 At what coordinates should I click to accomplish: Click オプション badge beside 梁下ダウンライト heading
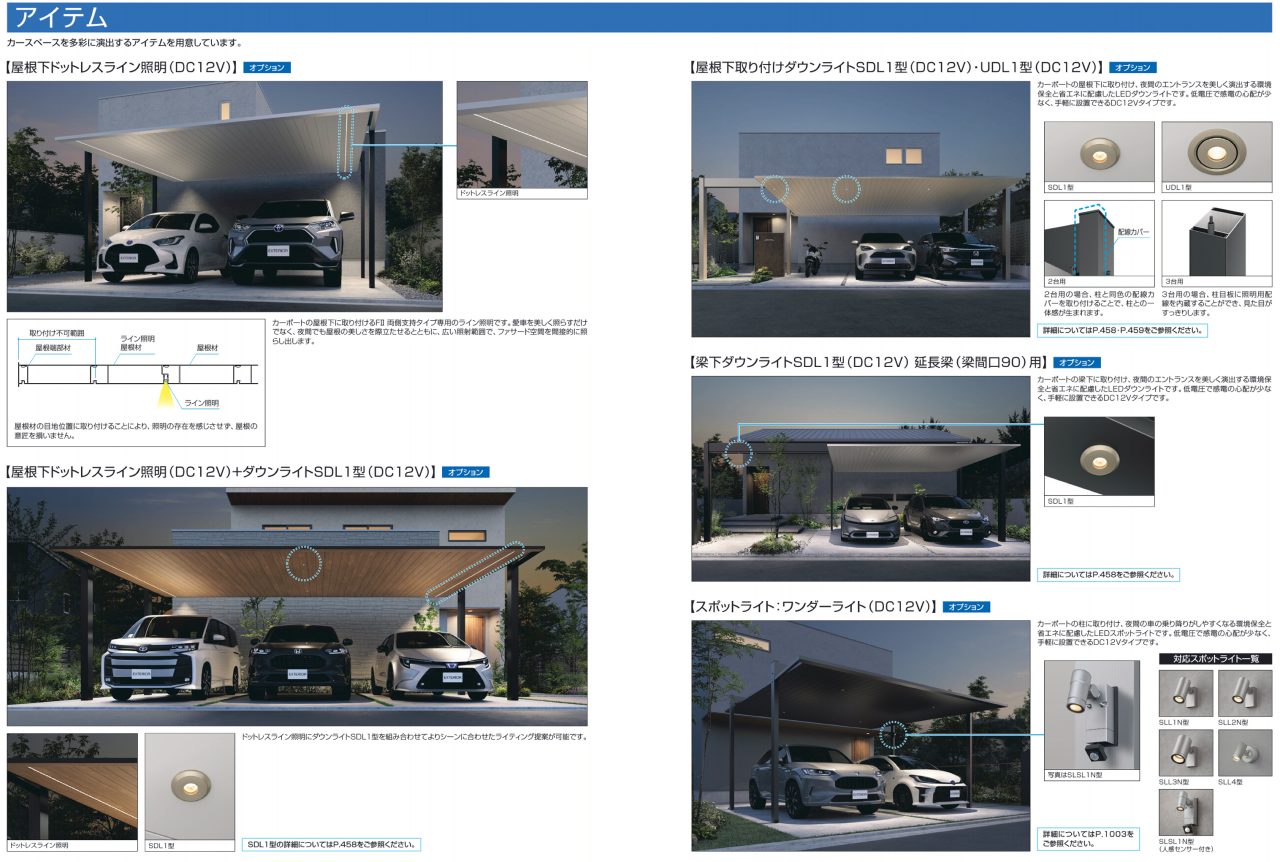tap(1076, 362)
